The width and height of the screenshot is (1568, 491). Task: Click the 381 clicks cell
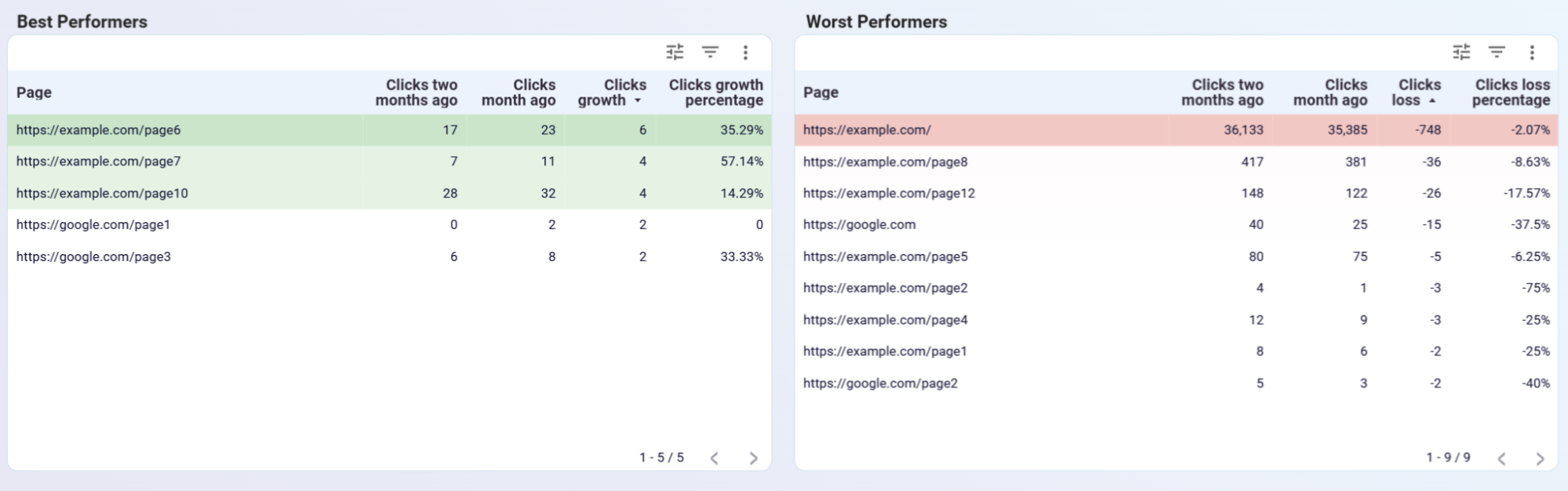(1355, 162)
